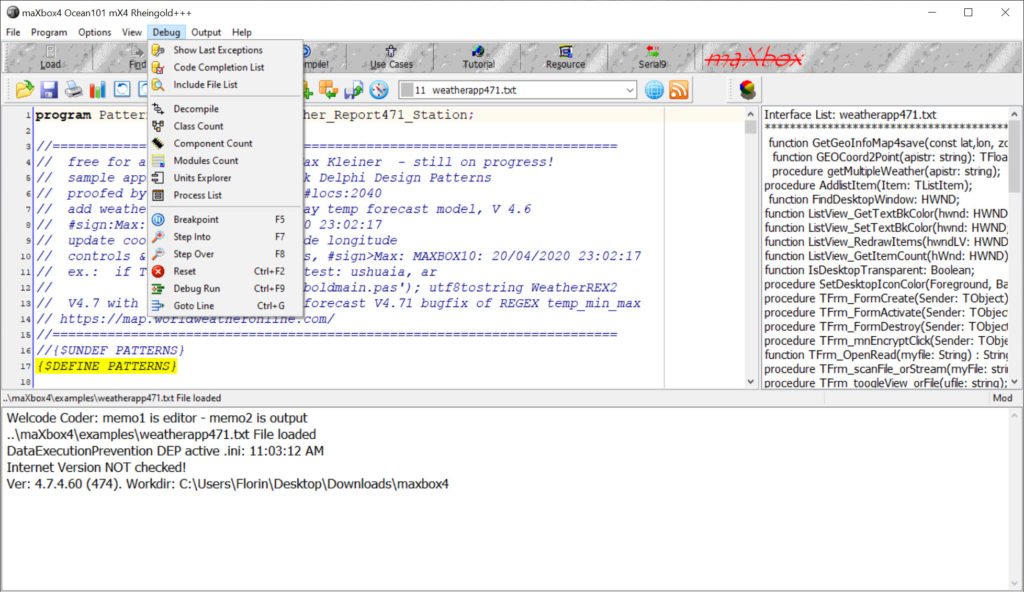Click the red maXbox logo
This screenshot has width=1024, height=592.
click(x=754, y=58)
